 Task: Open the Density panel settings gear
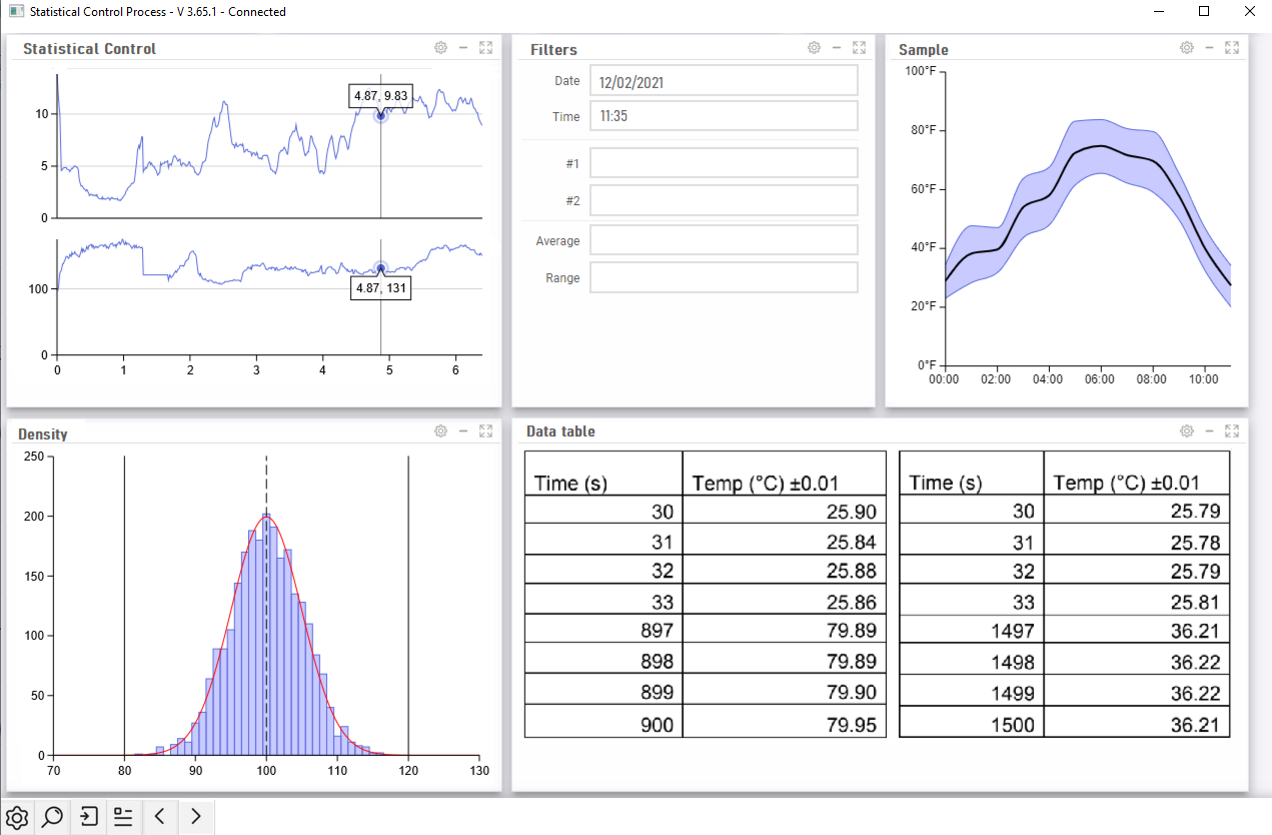point(440,431)
